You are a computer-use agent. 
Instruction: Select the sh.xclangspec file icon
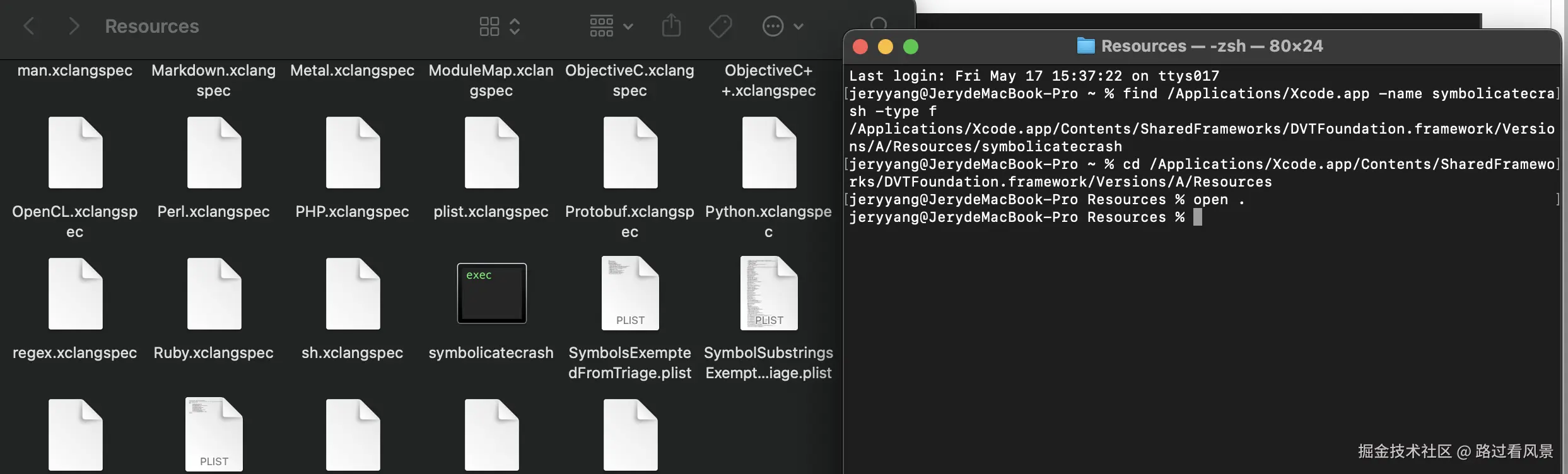point(353,294)
